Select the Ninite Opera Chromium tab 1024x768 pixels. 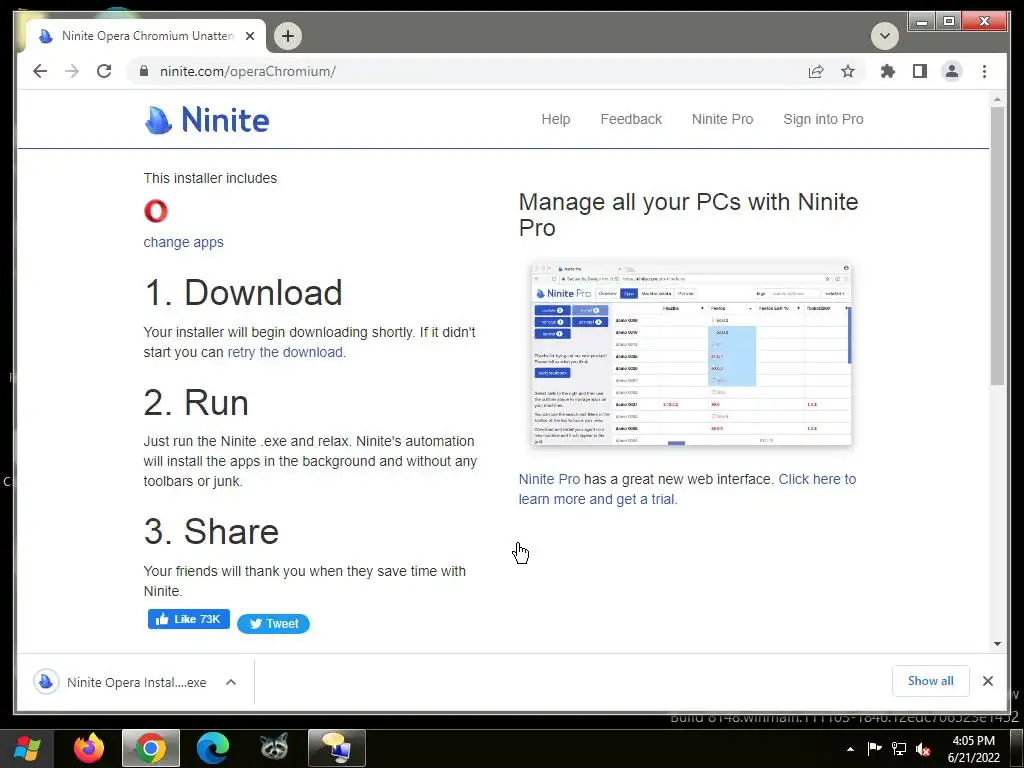pyautogui.click(x=146, y=36)
